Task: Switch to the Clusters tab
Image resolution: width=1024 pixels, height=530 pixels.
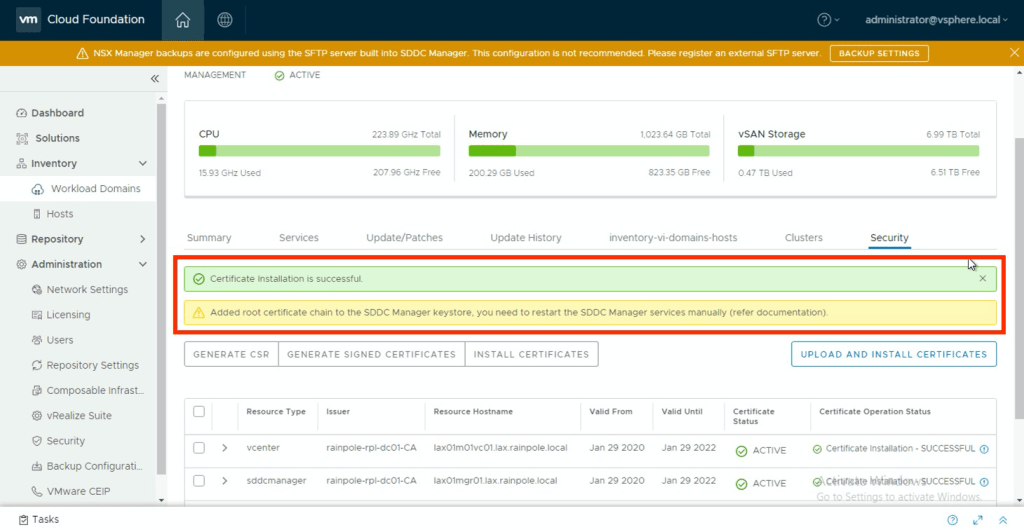Action: point(803,238)
